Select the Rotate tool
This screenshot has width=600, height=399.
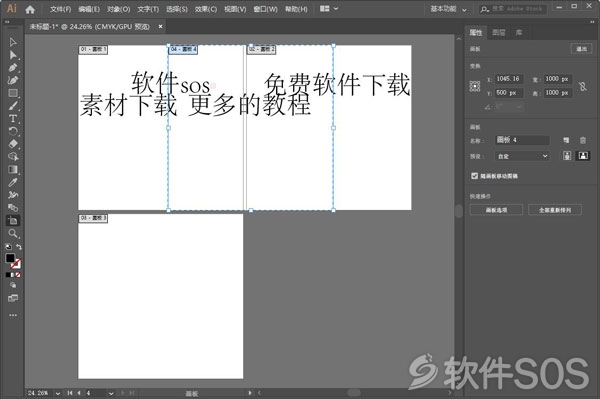(13, 131)
